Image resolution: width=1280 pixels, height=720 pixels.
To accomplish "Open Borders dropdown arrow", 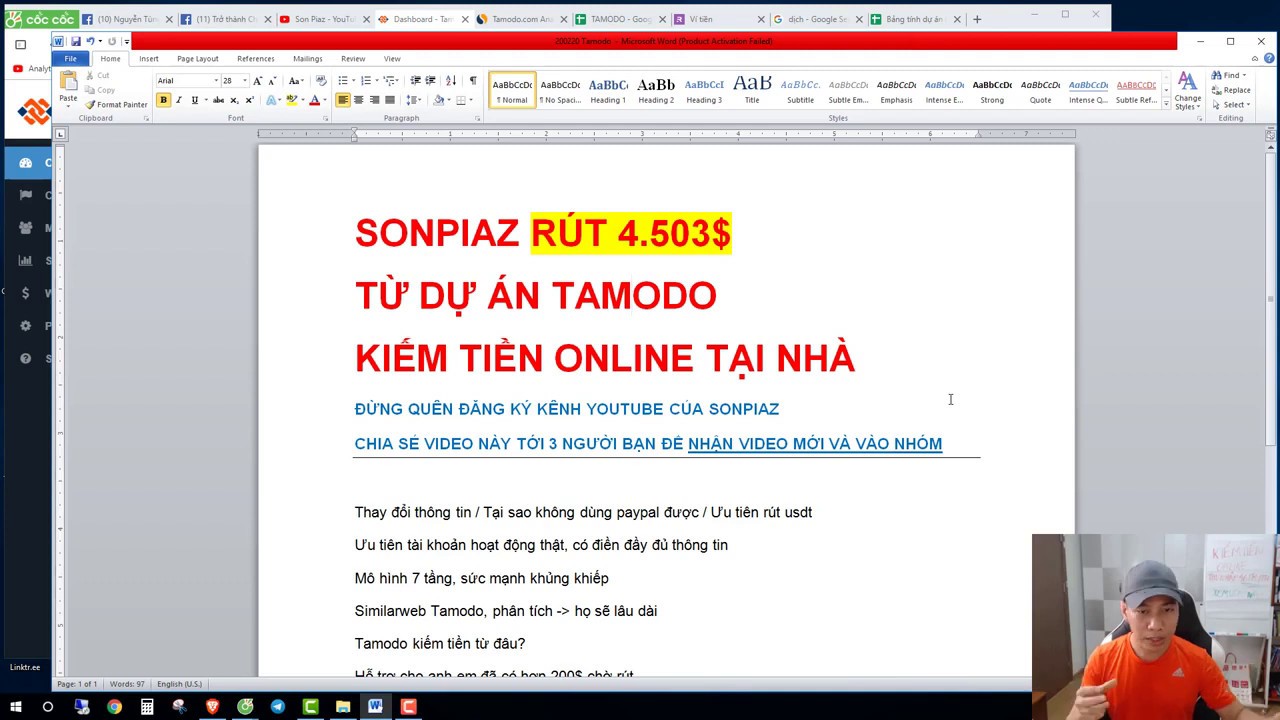I will 471,100.
